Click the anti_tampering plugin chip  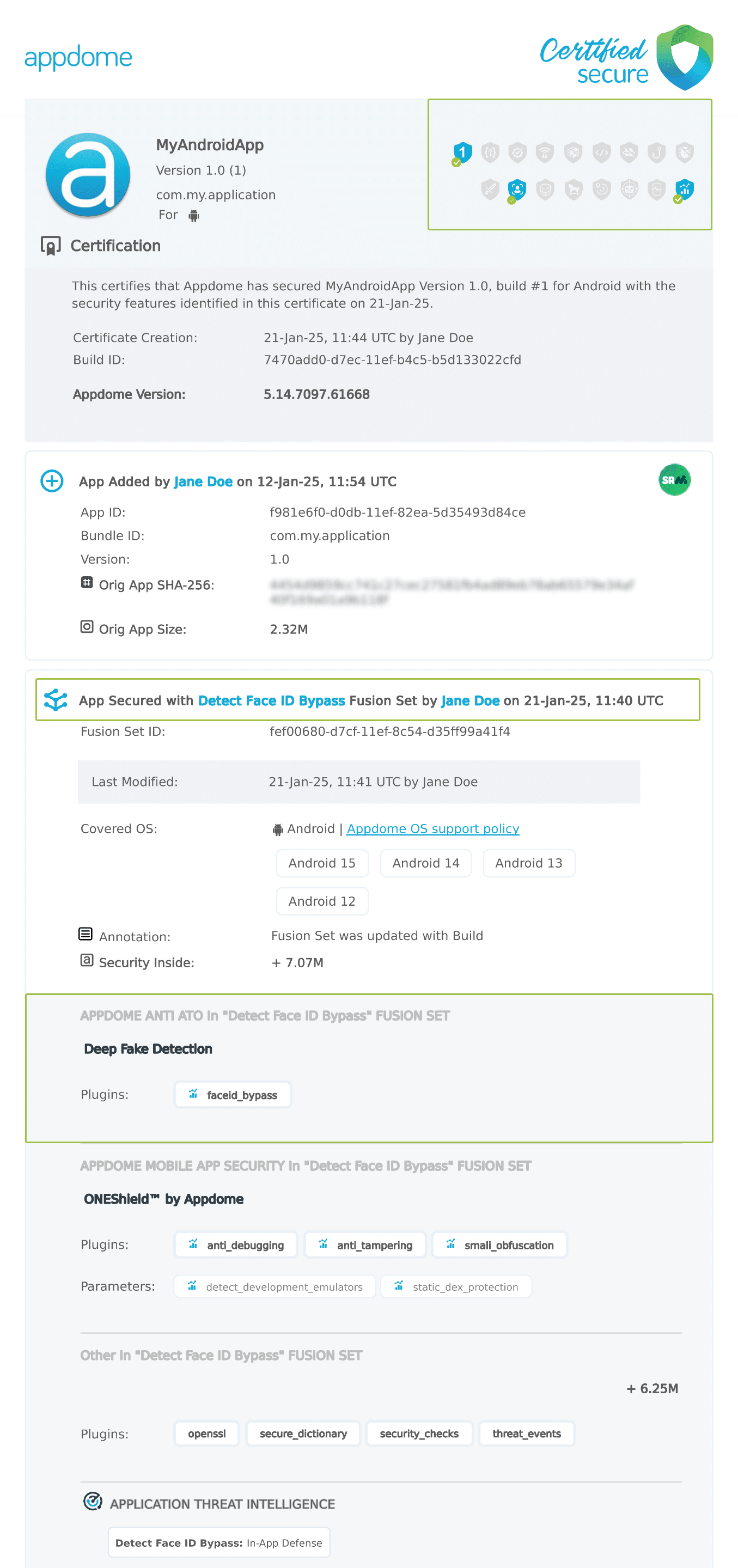[366, 1245]
